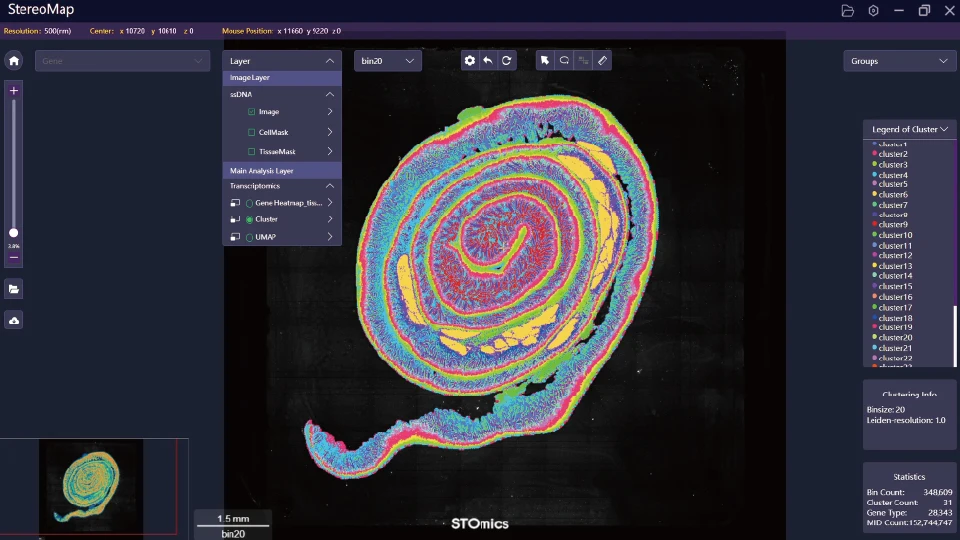960x540 pixels.
Task: Undo the last action with the arrow icon
Action: click(488, 61)
